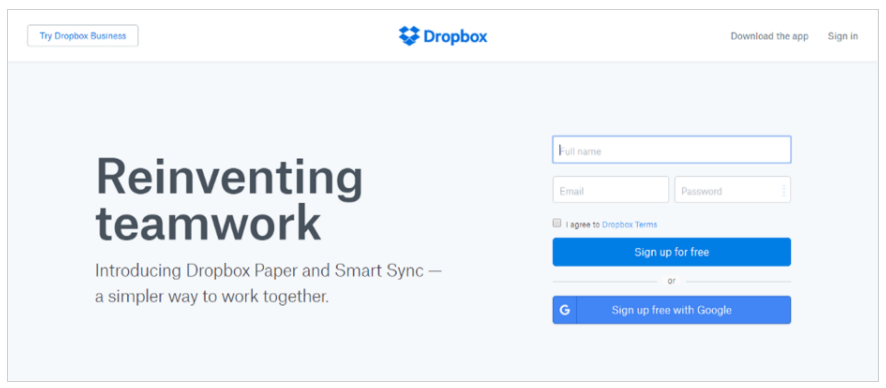Click the Google G icon
This screenshot has height=388, width=886.
click(x=564, y=310)
